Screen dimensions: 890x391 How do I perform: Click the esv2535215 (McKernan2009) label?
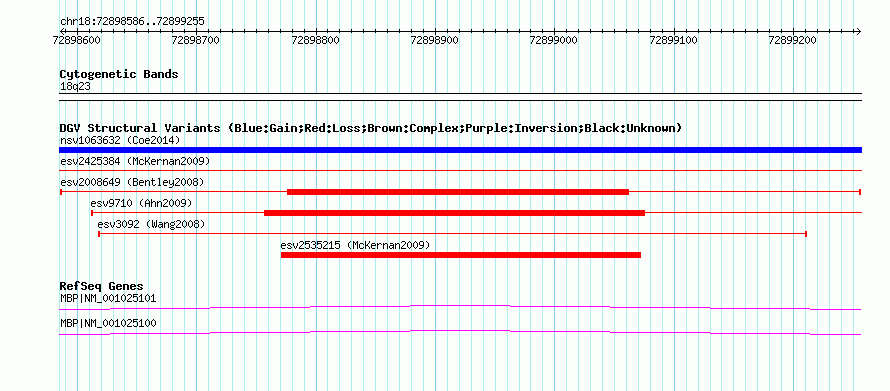(x=355, y=245)
